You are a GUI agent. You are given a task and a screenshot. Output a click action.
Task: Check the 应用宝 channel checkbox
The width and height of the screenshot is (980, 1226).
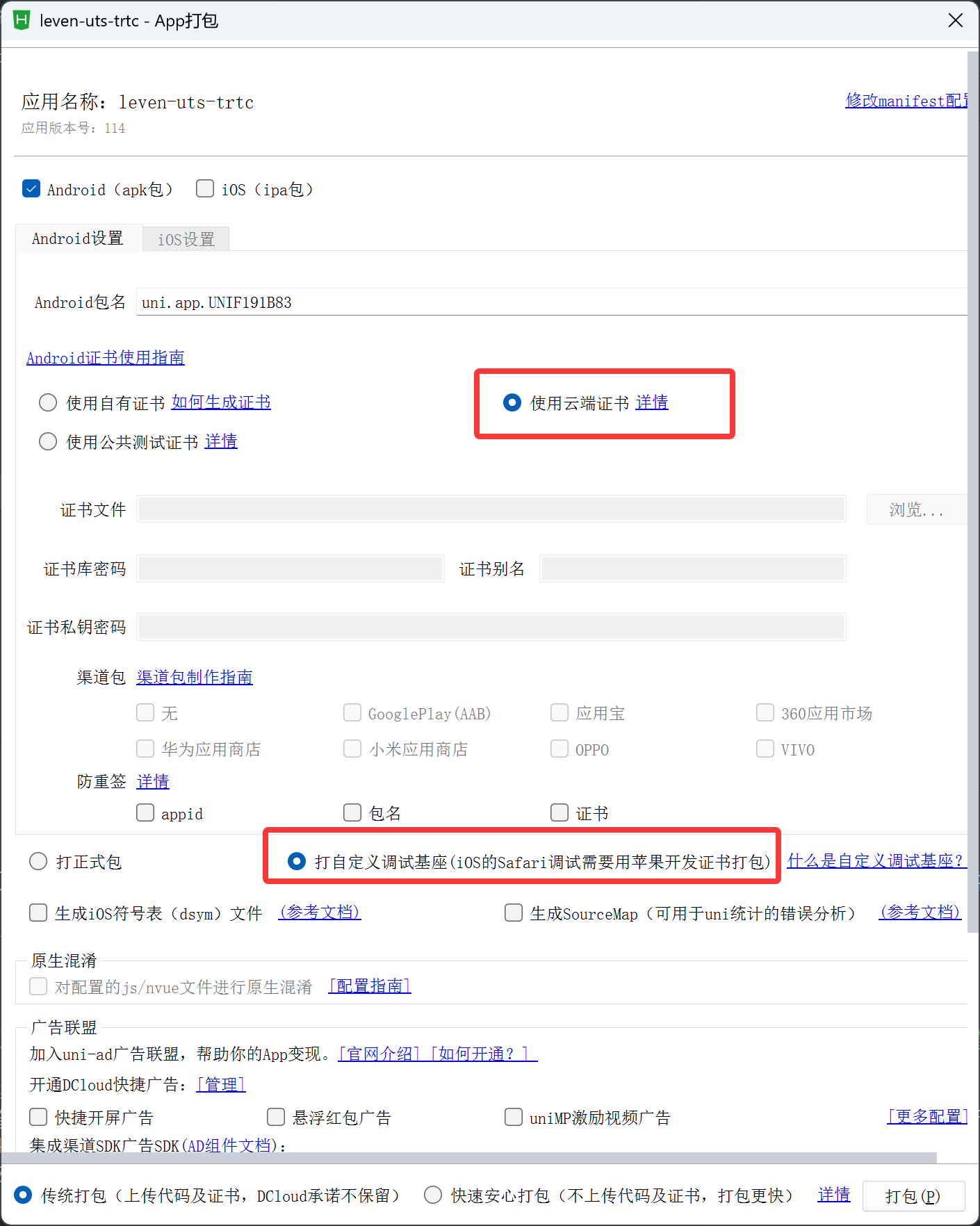tap(560, 712)
